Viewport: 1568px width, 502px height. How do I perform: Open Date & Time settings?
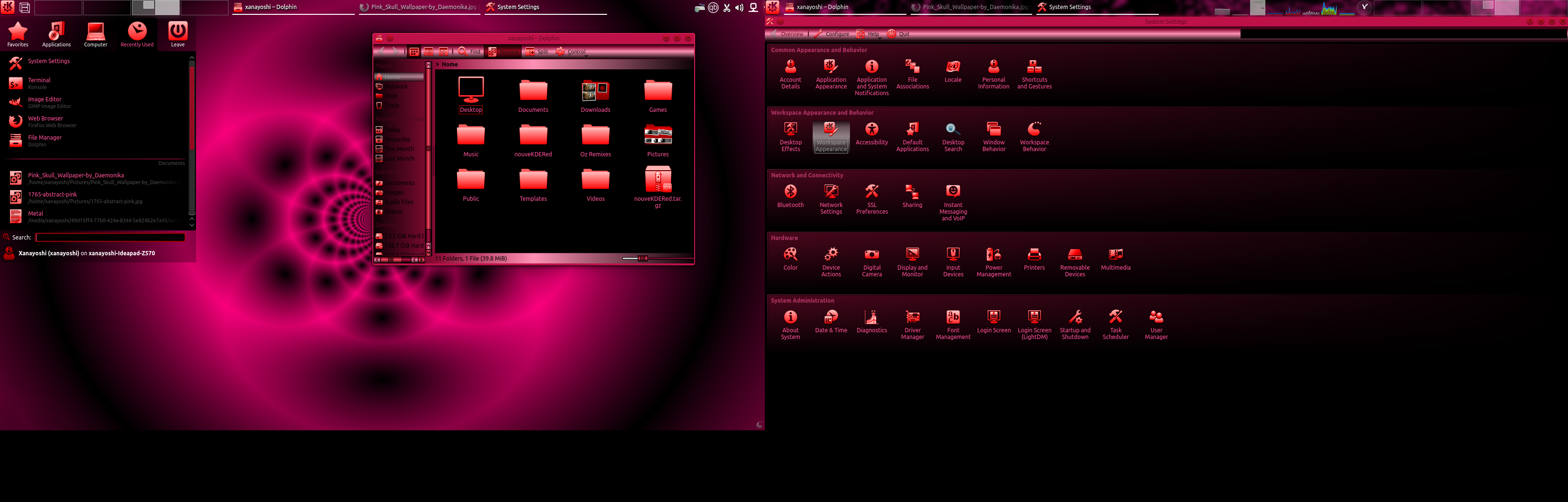coord(831,322)
